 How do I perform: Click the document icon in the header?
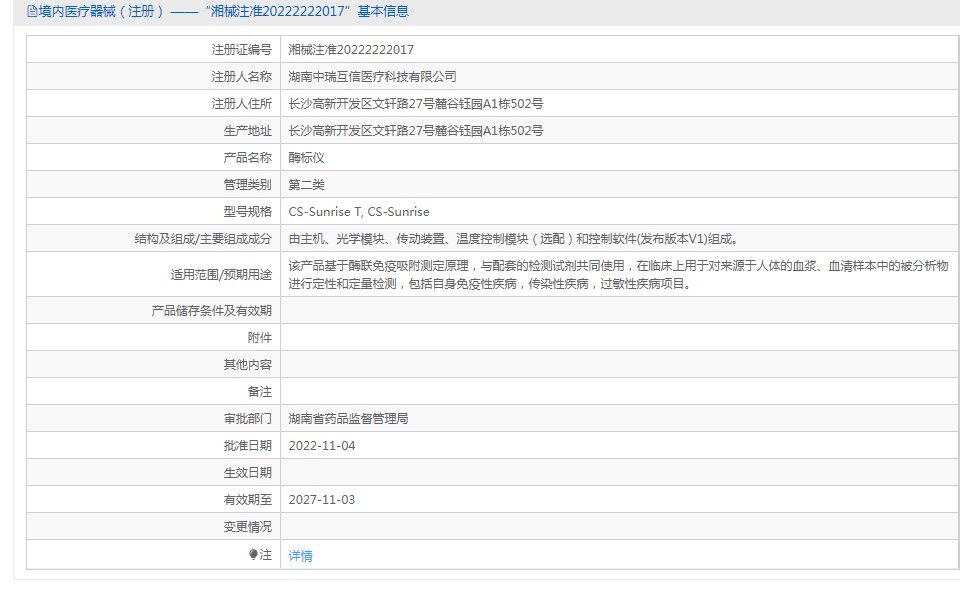coord(32,12)
